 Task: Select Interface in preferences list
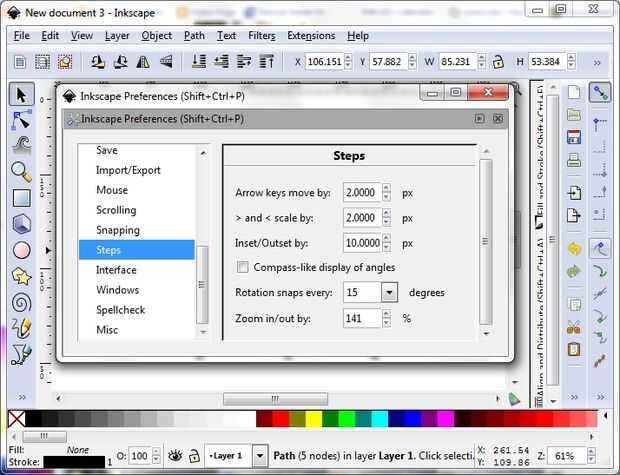(x=136, y=270)
